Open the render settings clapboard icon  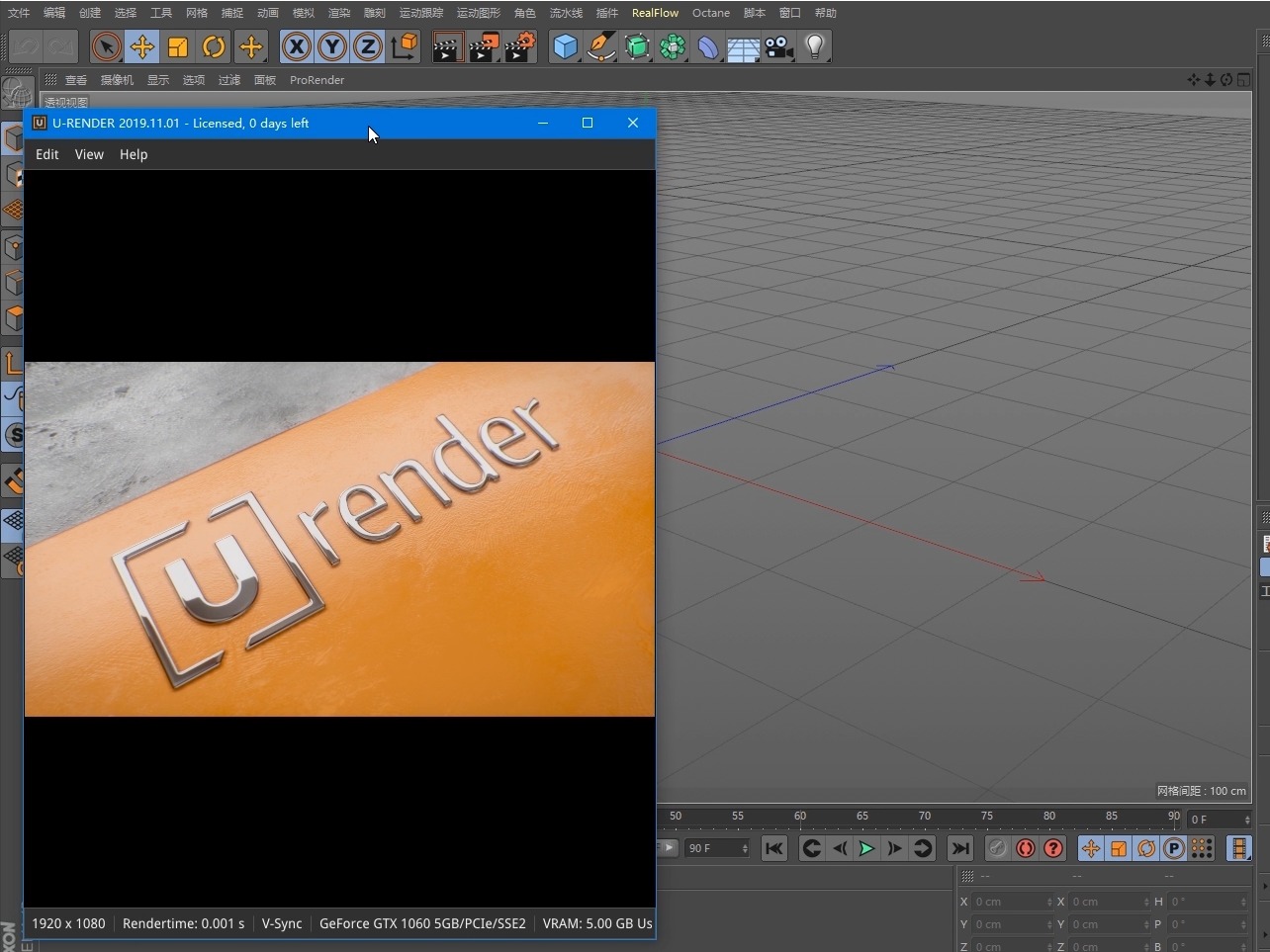click(518, 46)
